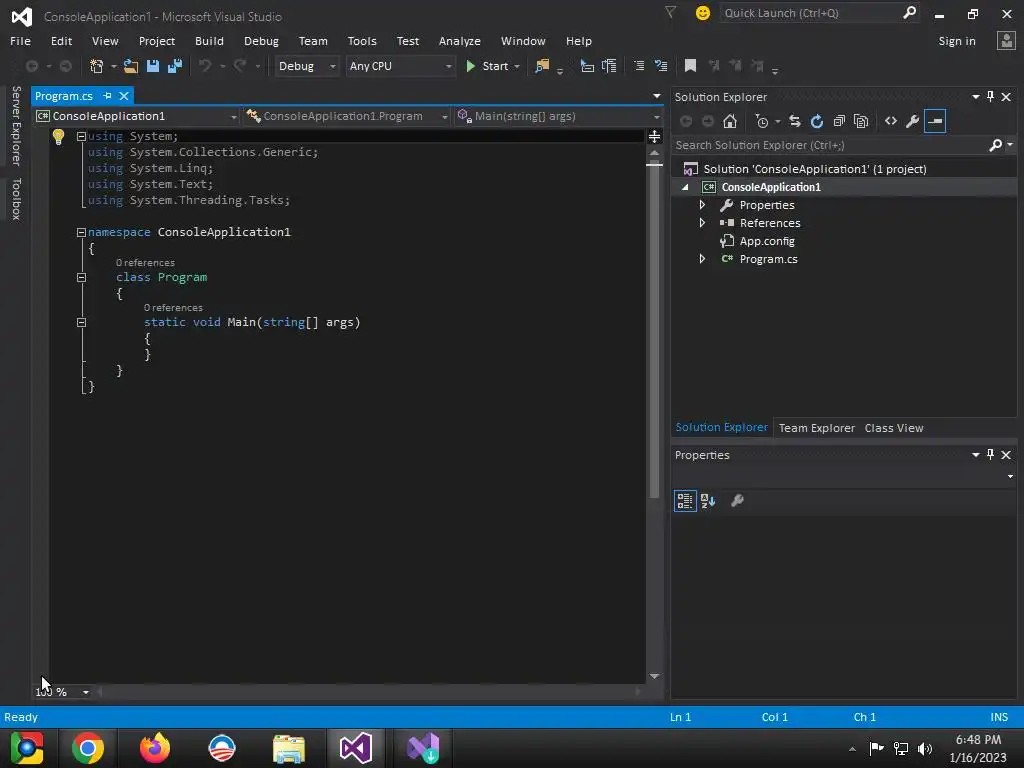Open the editor zoom percentage dropdown
The height and width of the screenshot is (768, 1024).
click(86, 692)
